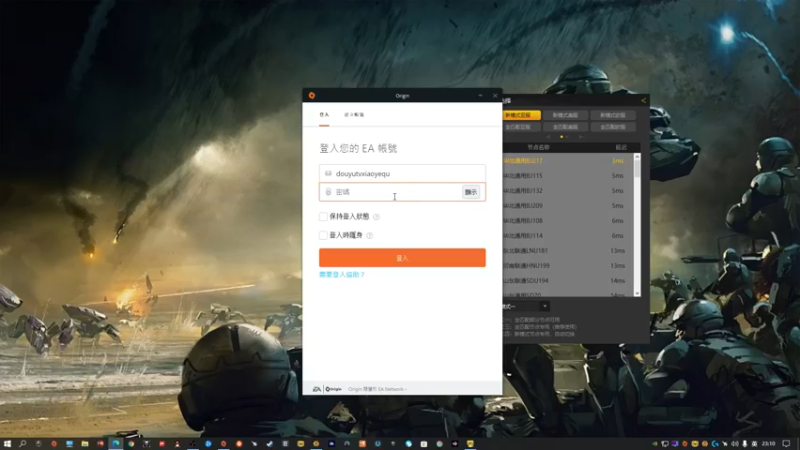
Task: Click the 顯示 show-password button
Action: tap(471, 192)
